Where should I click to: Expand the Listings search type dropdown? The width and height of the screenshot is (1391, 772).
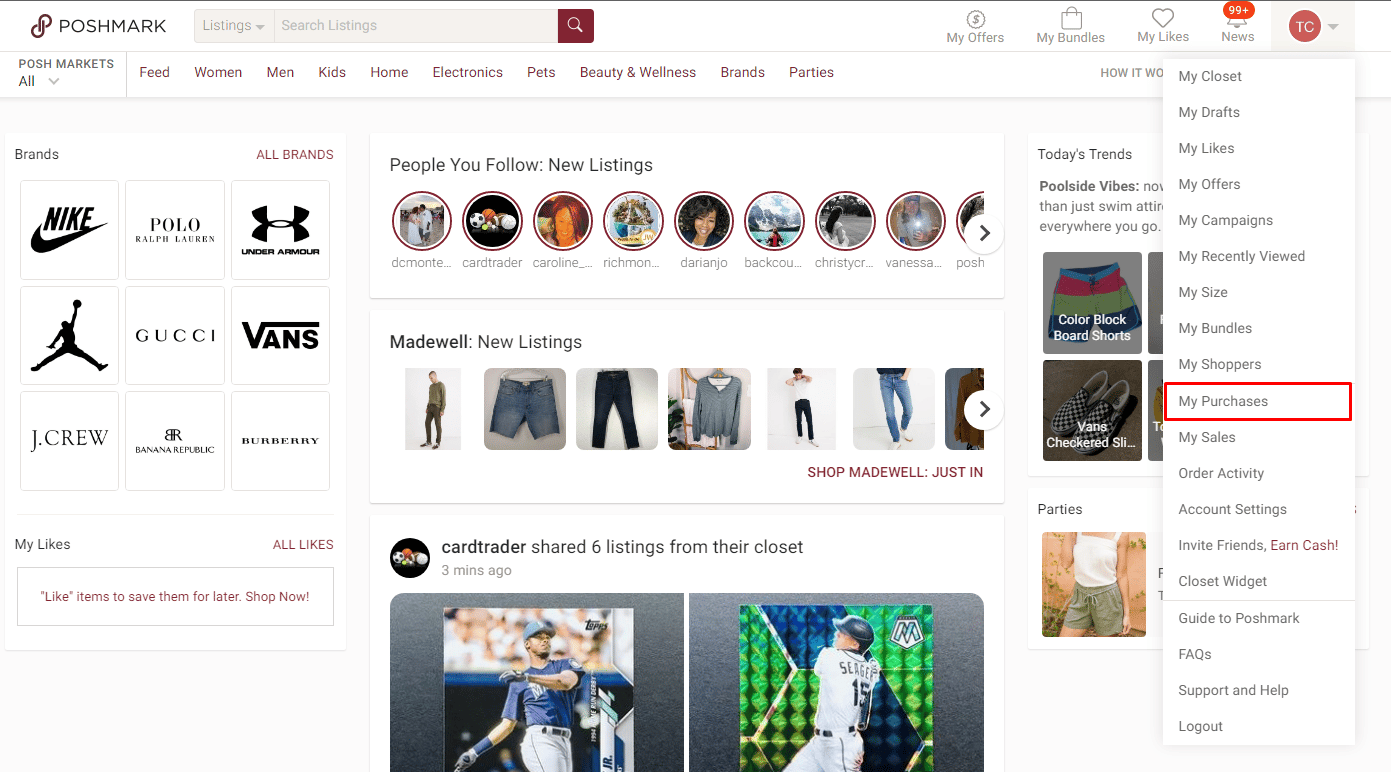coord(234,26)
